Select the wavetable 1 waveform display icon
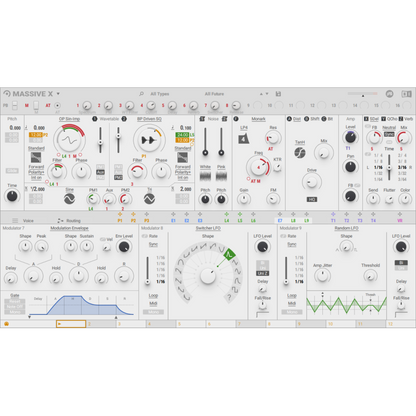The width and height of the screenshot is (416, 416). [70, 140]
